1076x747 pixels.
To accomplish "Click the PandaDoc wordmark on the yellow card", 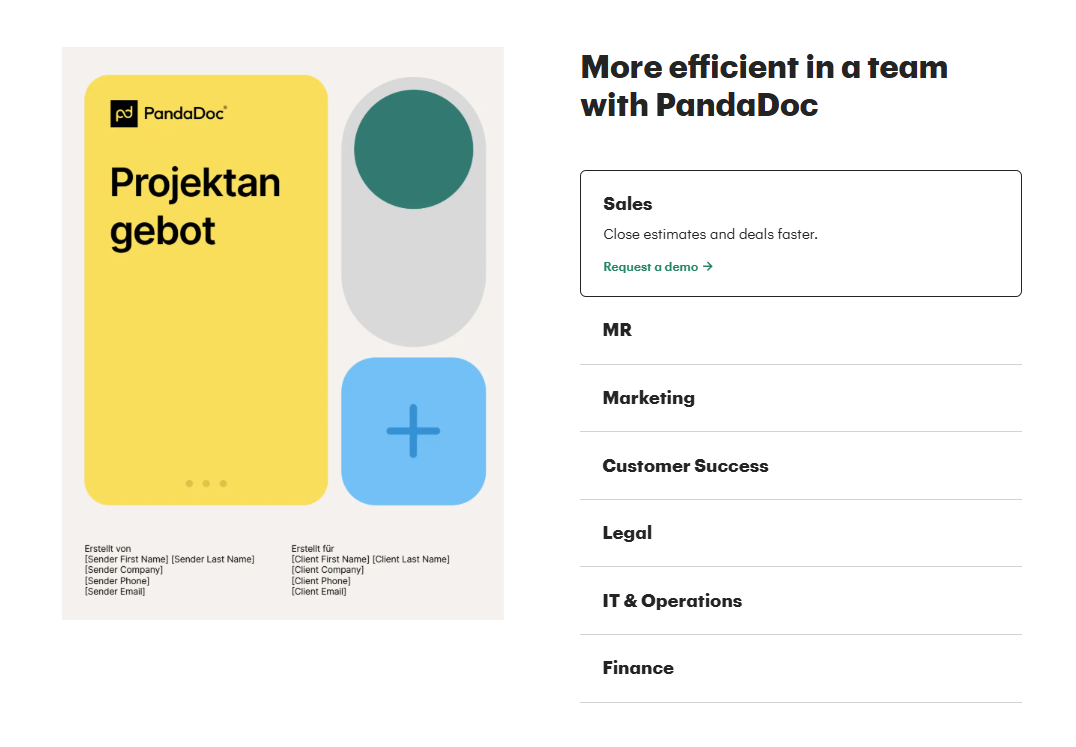I will click(x=185, y=114).
